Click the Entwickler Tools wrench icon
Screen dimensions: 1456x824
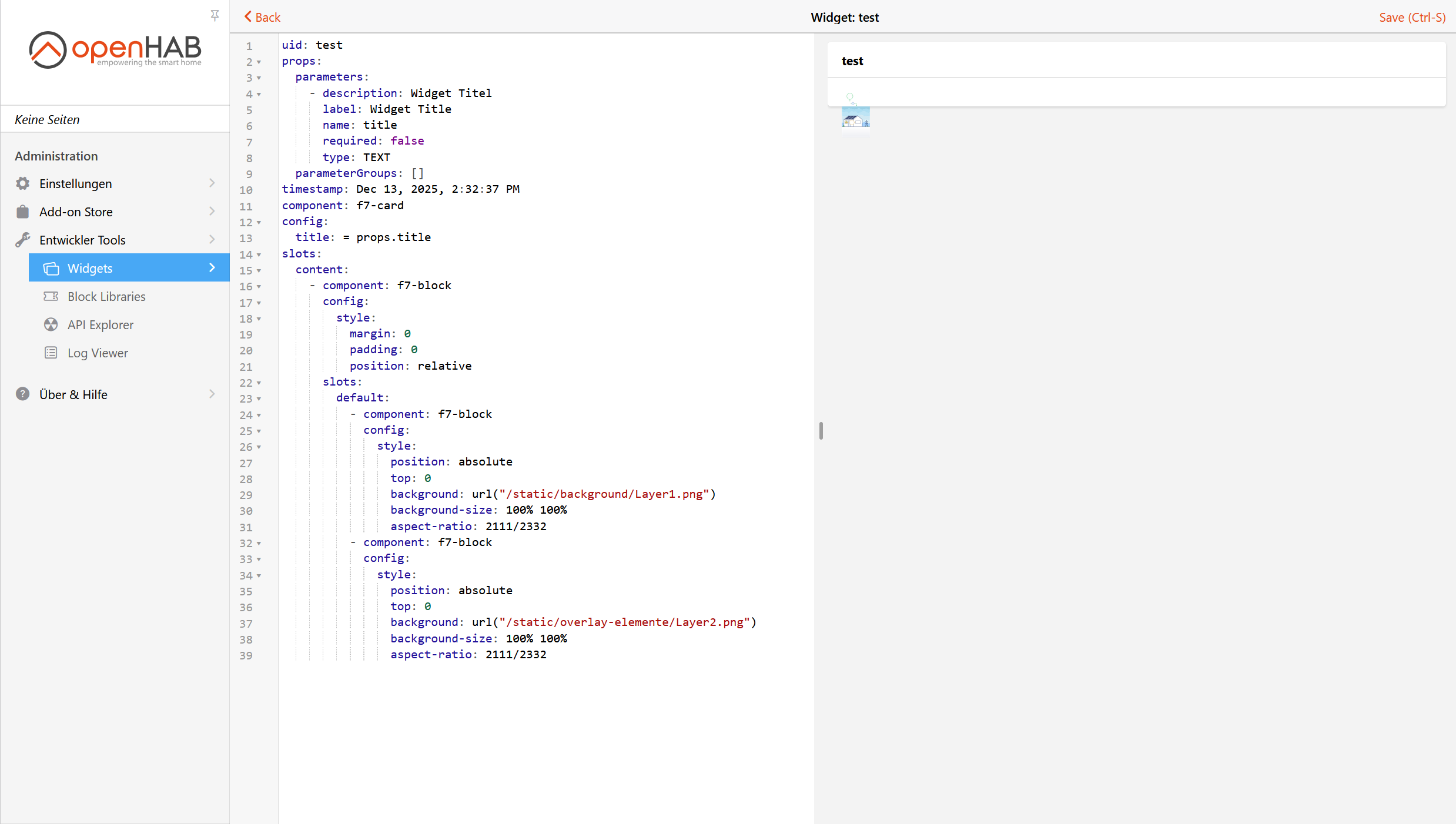tap(22, 240)
